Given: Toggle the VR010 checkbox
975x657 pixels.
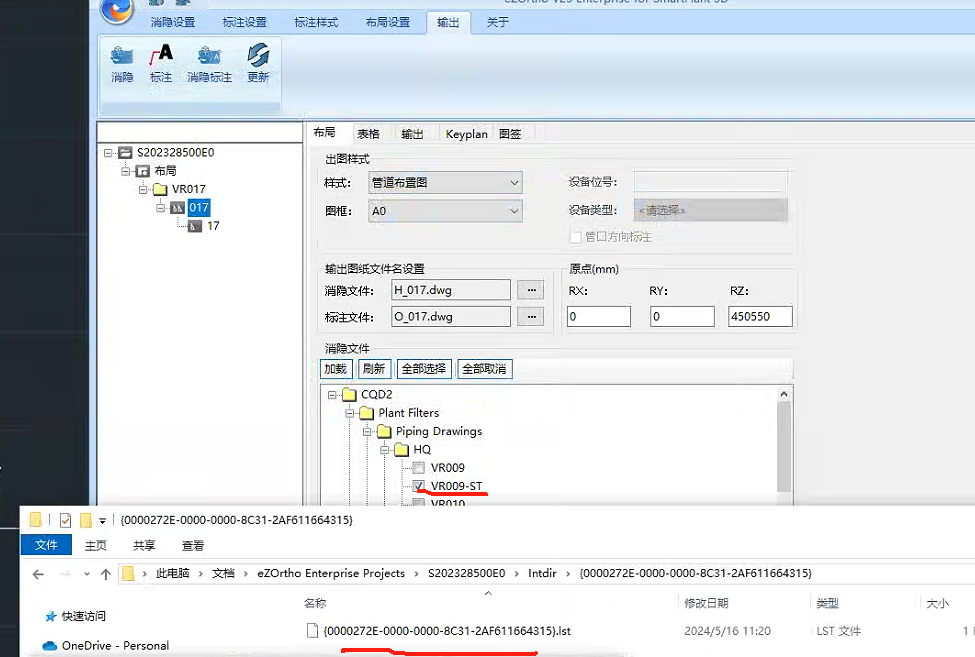Looking at the screenshot, I should [x=418, y=503].
